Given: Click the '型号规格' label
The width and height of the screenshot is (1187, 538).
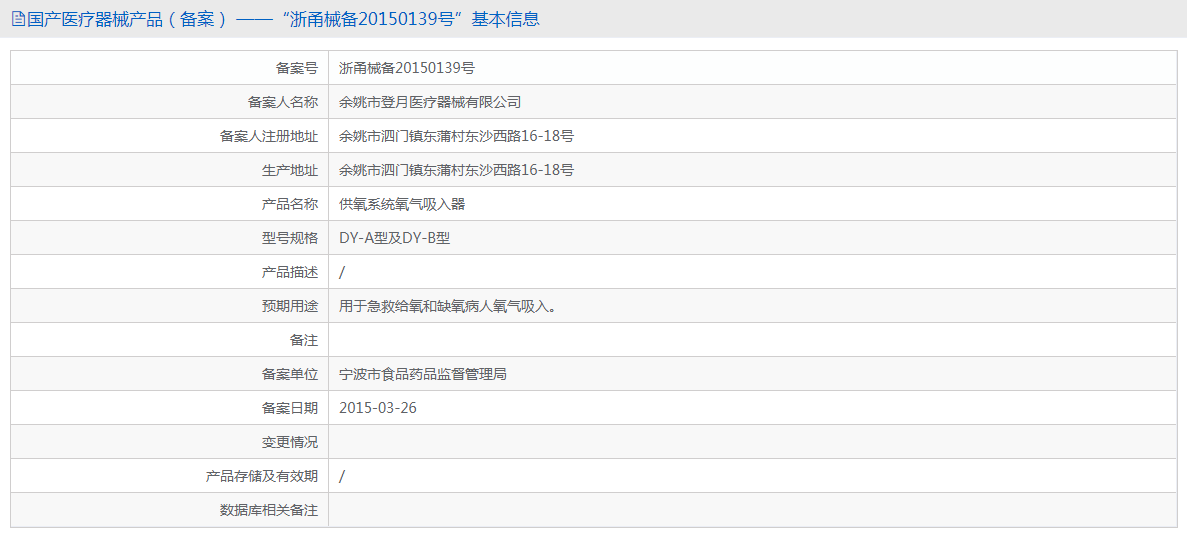Looking at the screenshot, I should click(x=290, y=238).
